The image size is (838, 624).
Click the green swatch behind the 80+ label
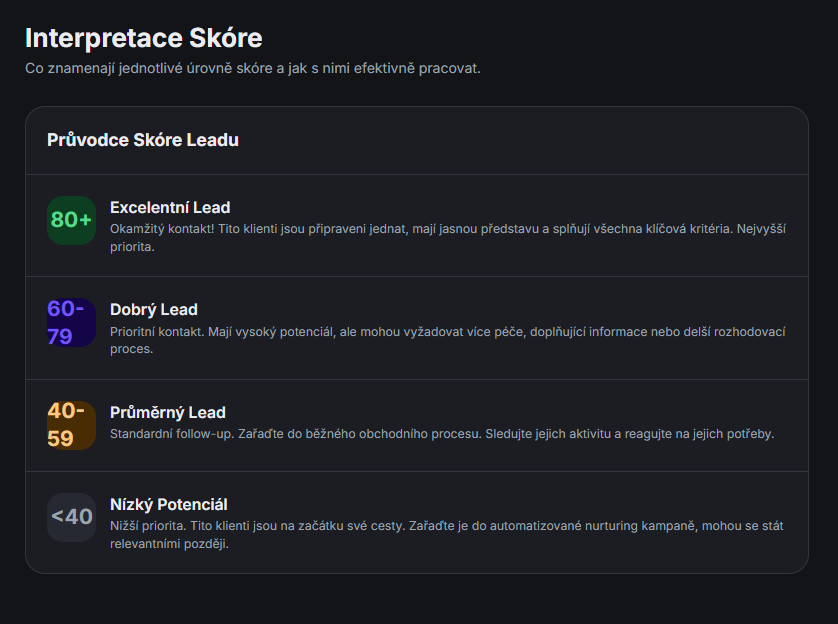tap(71, 219)
